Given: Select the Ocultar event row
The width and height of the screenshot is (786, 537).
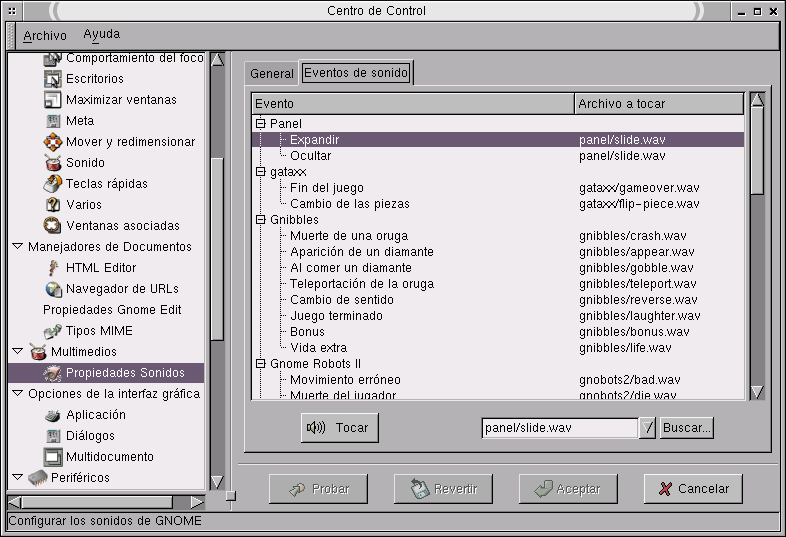Looking at the screenshot, I should 498,155.
